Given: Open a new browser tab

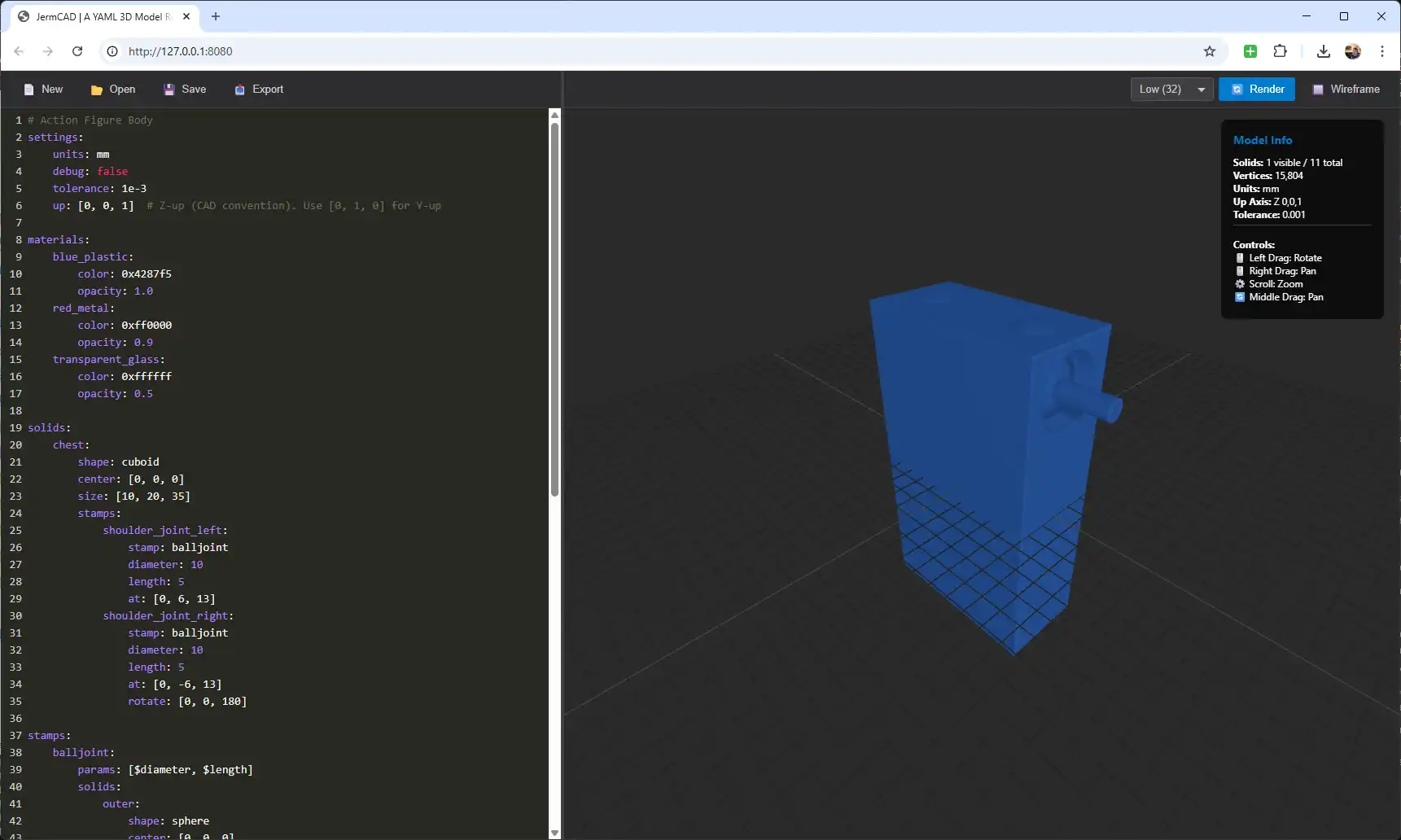Looking at the screenshot, I should (x=216, y=16).
